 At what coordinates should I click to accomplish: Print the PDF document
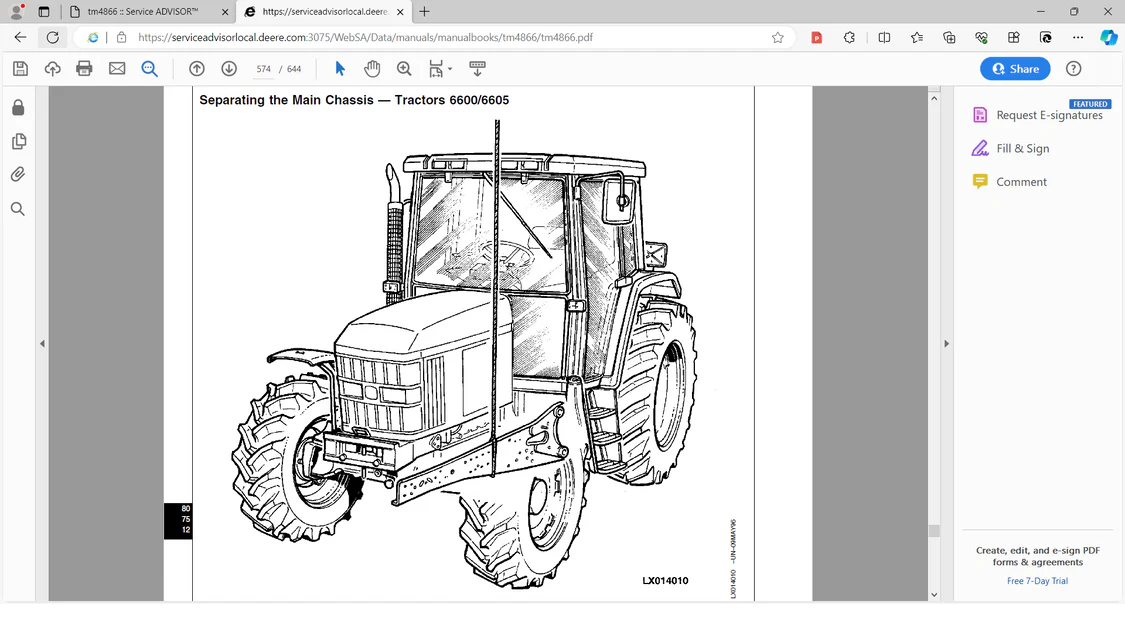(84, 69)
